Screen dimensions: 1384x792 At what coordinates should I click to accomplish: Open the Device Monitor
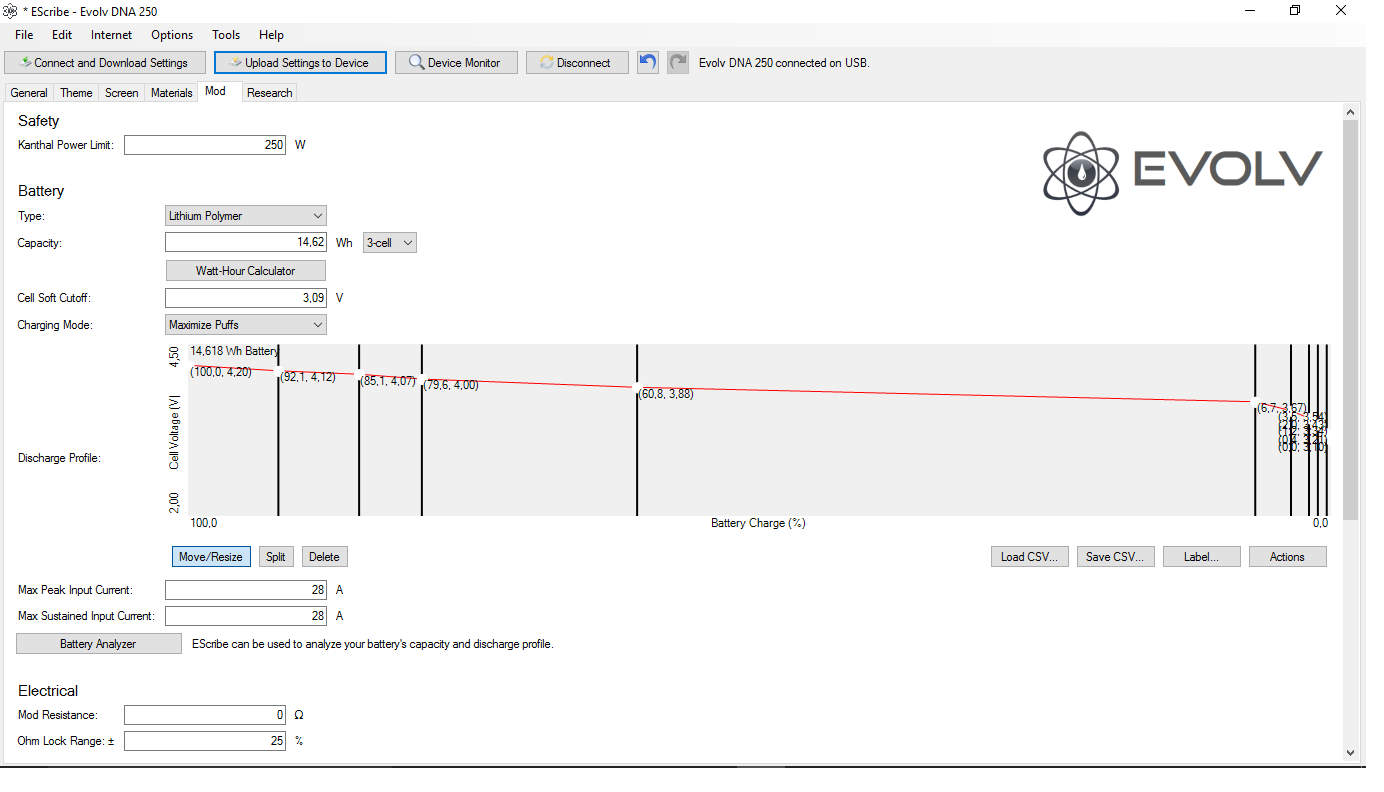coord(455,63)
